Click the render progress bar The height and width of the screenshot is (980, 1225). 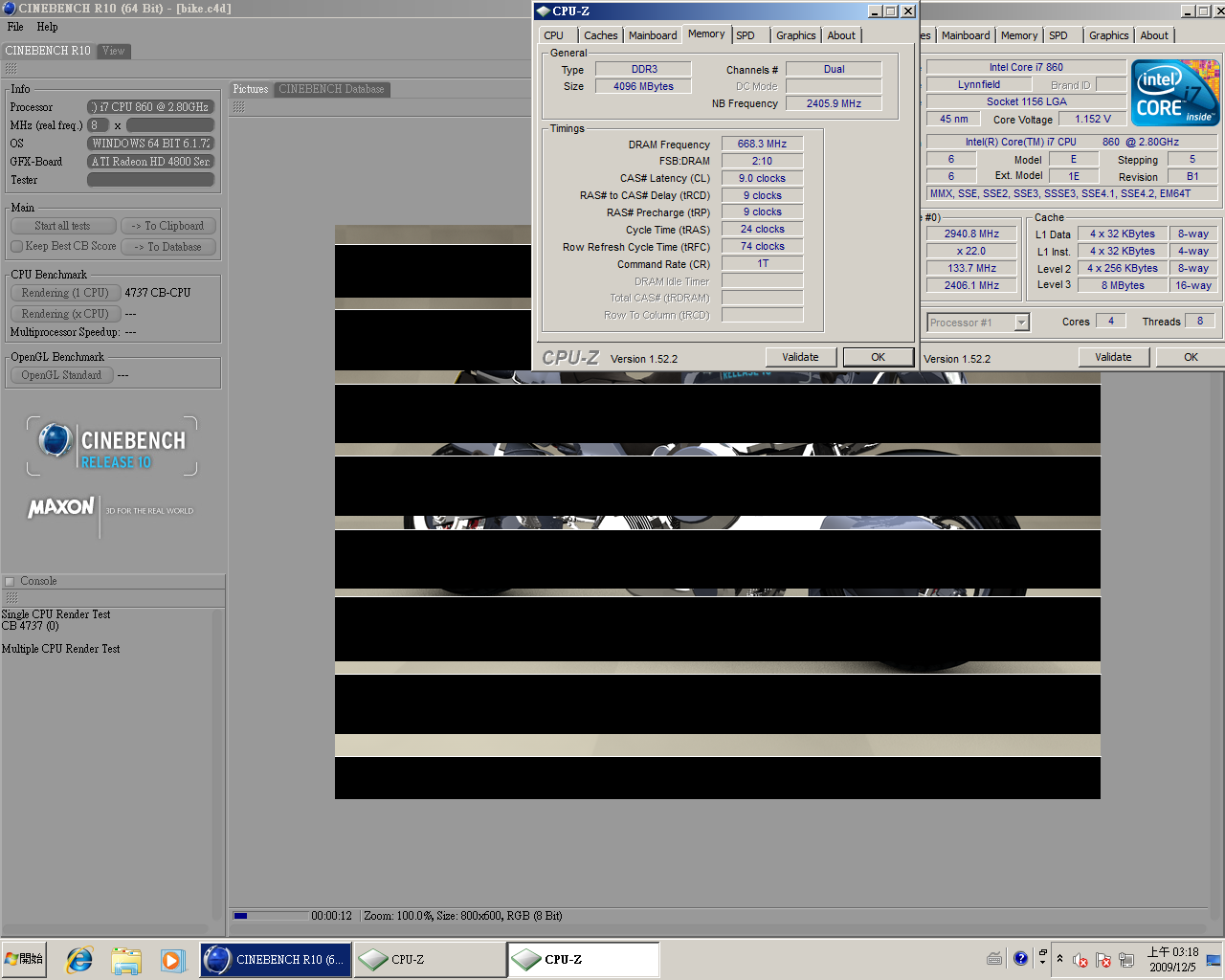[270, 916]
